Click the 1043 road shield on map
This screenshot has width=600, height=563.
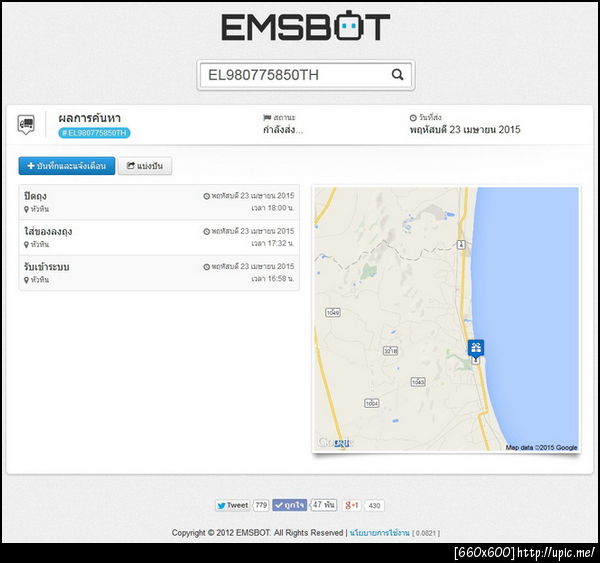click(x=418, y=382)
